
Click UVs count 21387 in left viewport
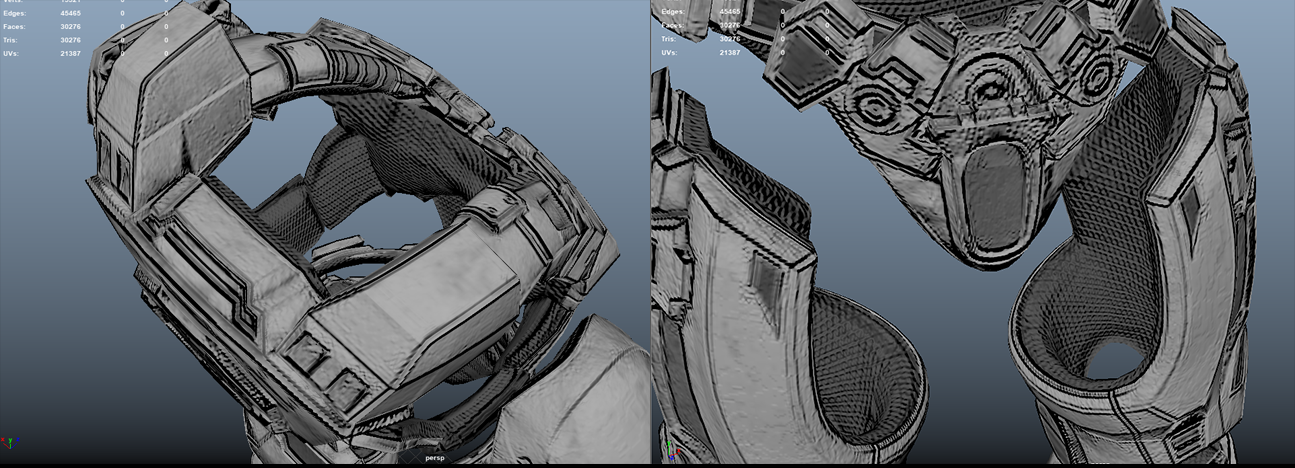coord(71,52)
